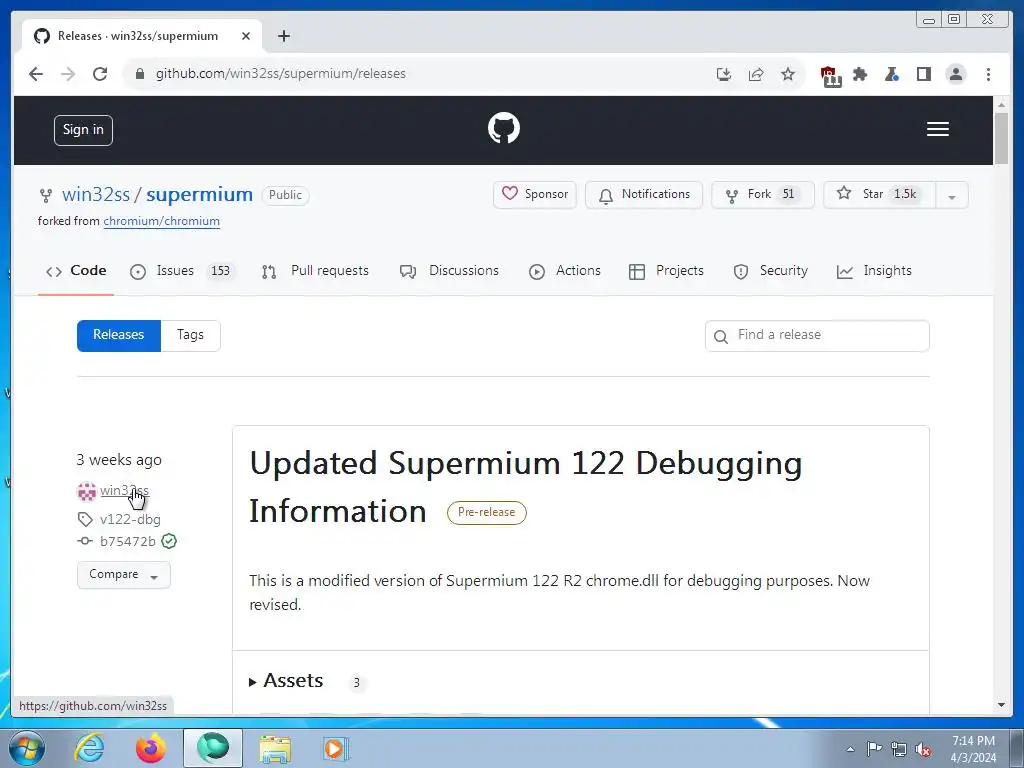Click the Find a release search field
This screenshot has width=1024, height=768.
click(x=817, y=336)
